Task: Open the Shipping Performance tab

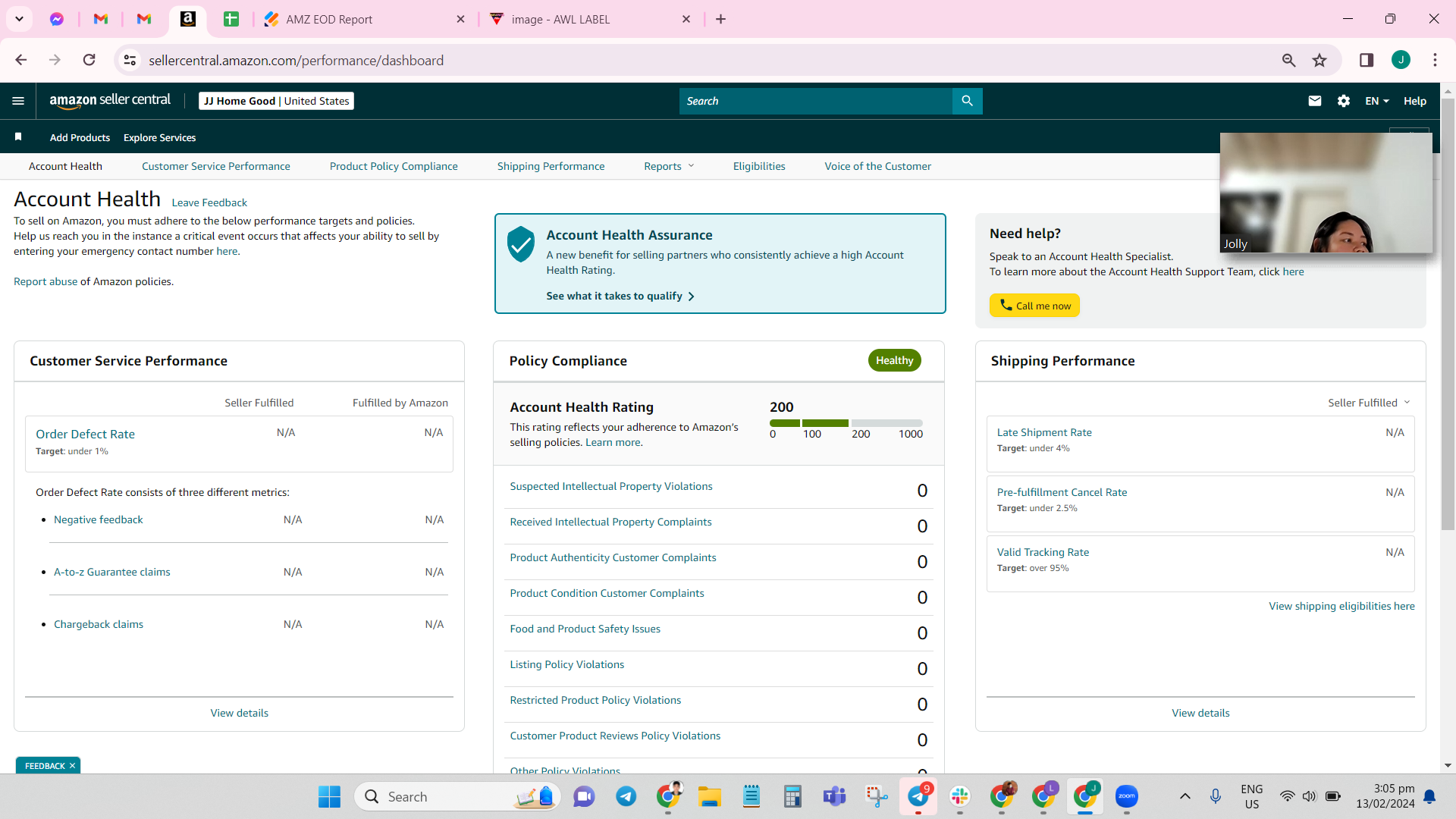Action: [x=551, y=166]
